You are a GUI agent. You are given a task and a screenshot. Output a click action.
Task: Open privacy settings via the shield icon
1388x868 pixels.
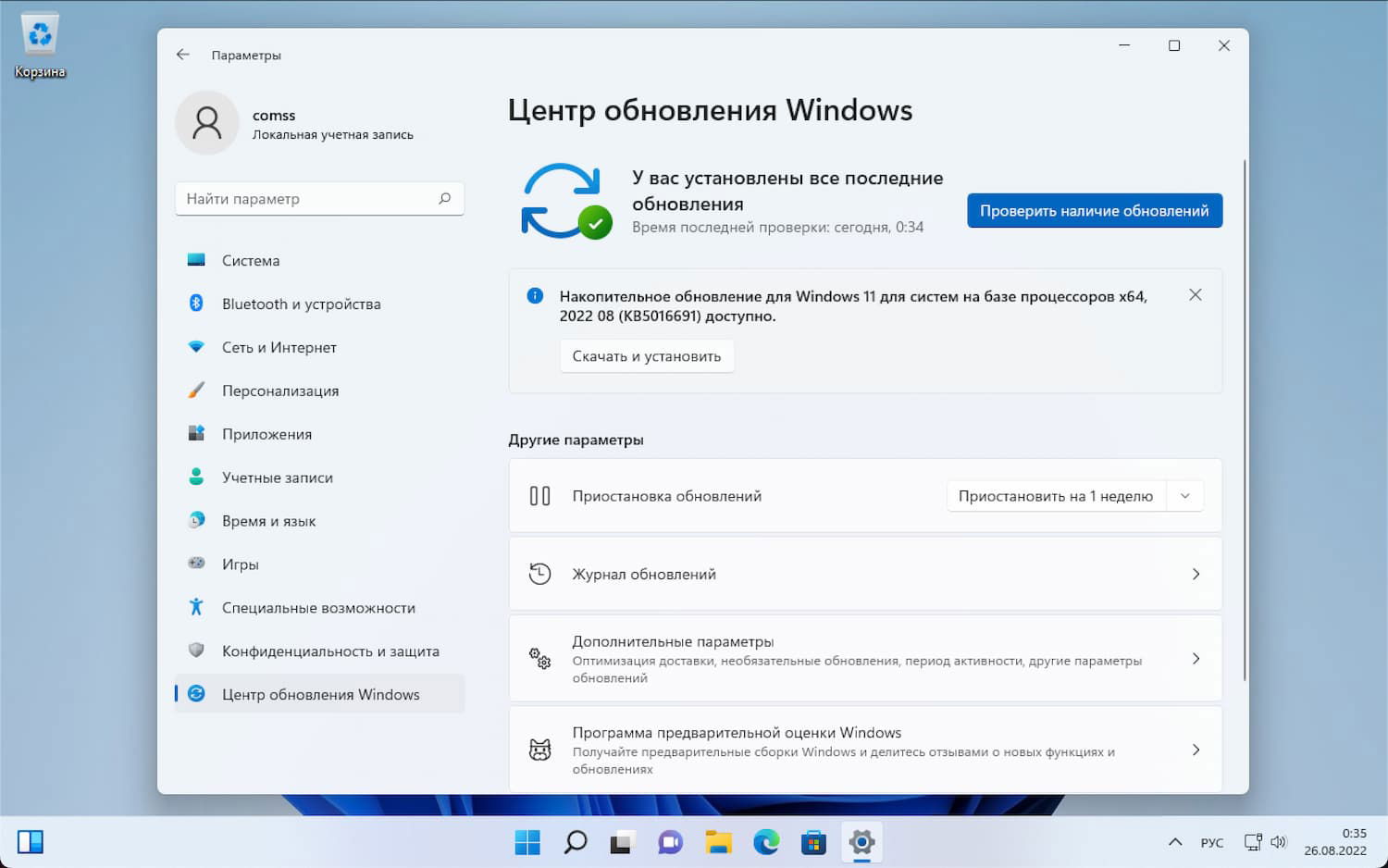(197, 651)
